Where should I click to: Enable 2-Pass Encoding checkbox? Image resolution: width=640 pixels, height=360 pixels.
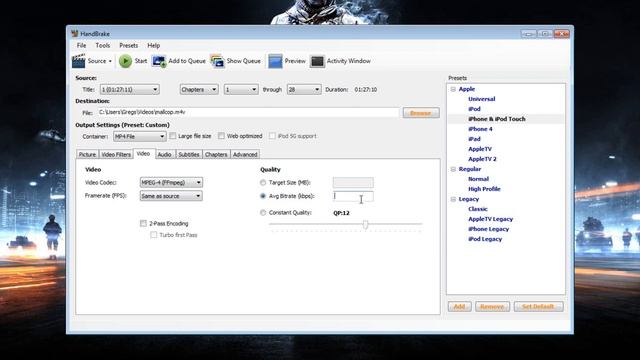pyautogui.click(x=143, y=223)
